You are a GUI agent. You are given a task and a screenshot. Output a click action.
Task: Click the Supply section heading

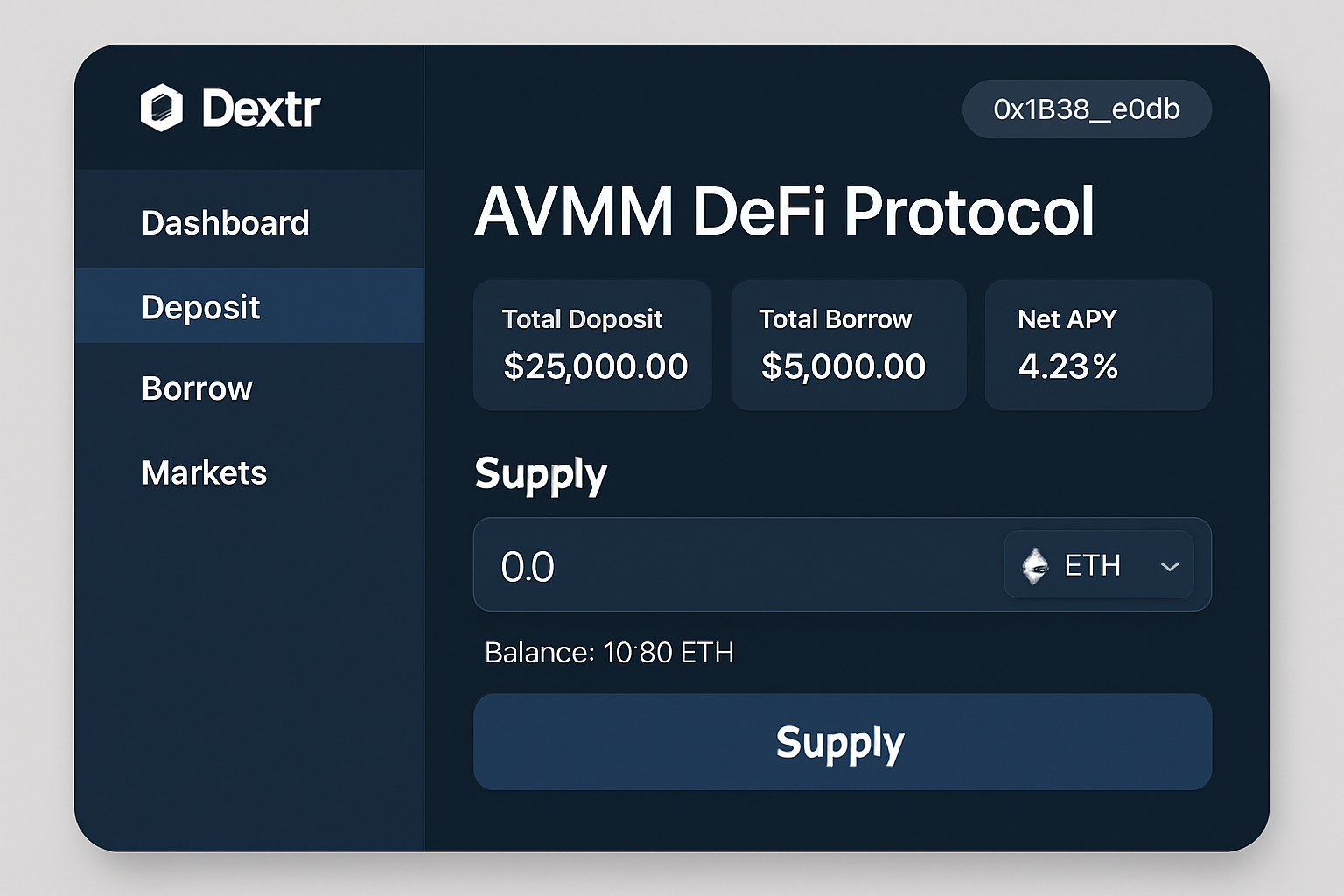(x=540, y=474)
